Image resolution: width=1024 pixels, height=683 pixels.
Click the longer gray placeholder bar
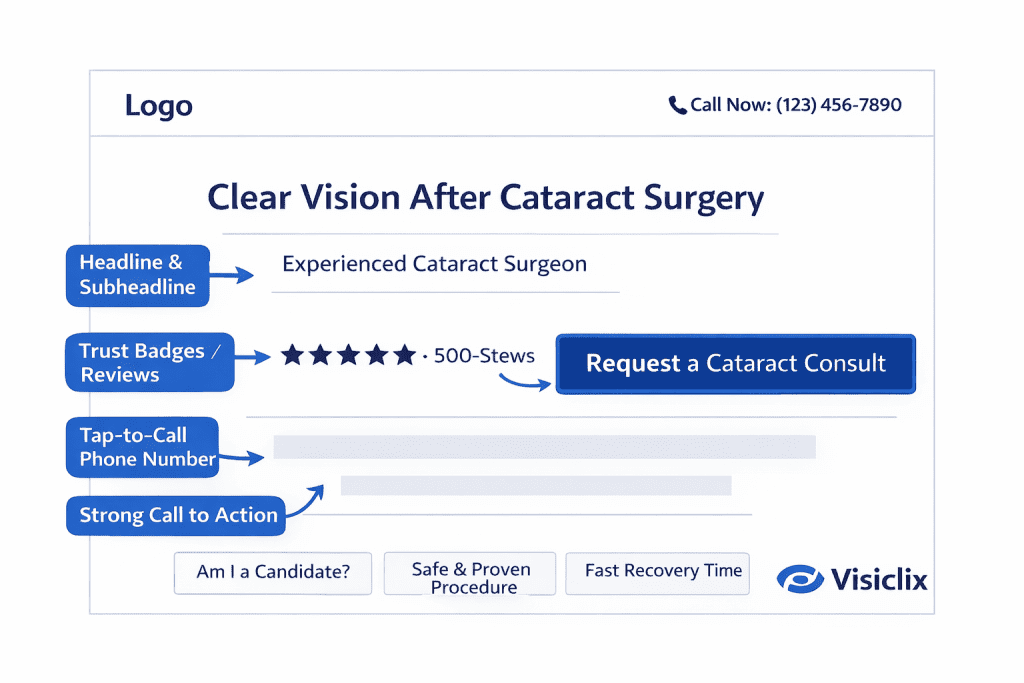pos(544,447)
